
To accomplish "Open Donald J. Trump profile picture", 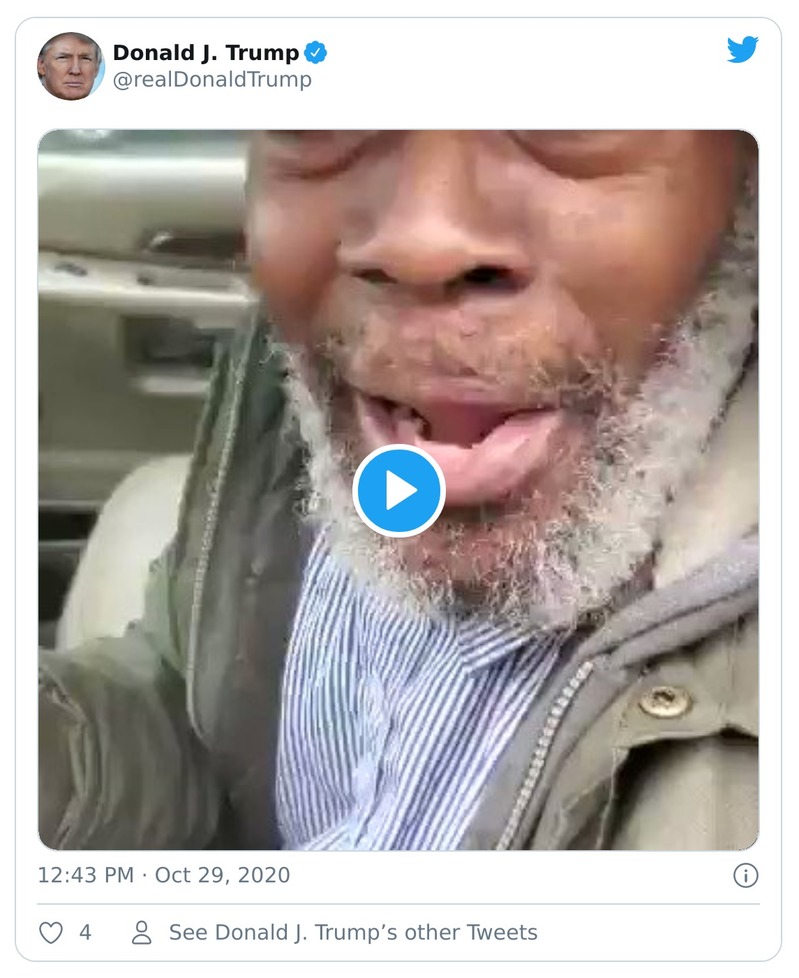I will (70, 66).
